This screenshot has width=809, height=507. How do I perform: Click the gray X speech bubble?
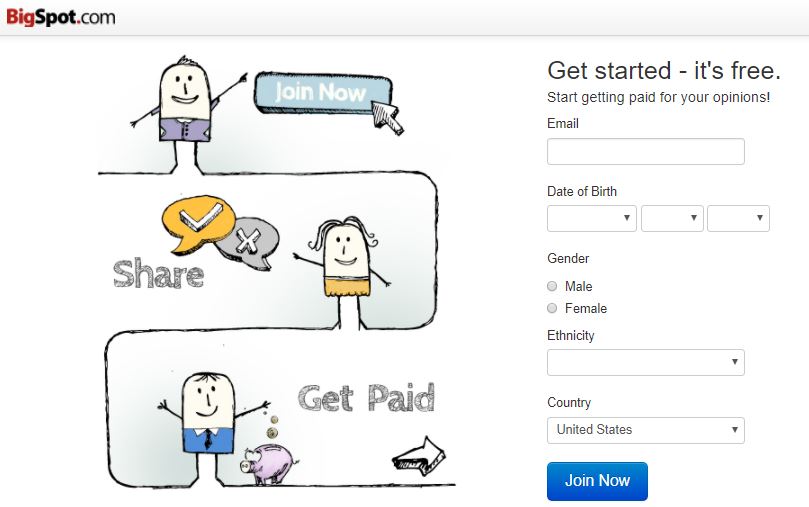coord(248,242)
